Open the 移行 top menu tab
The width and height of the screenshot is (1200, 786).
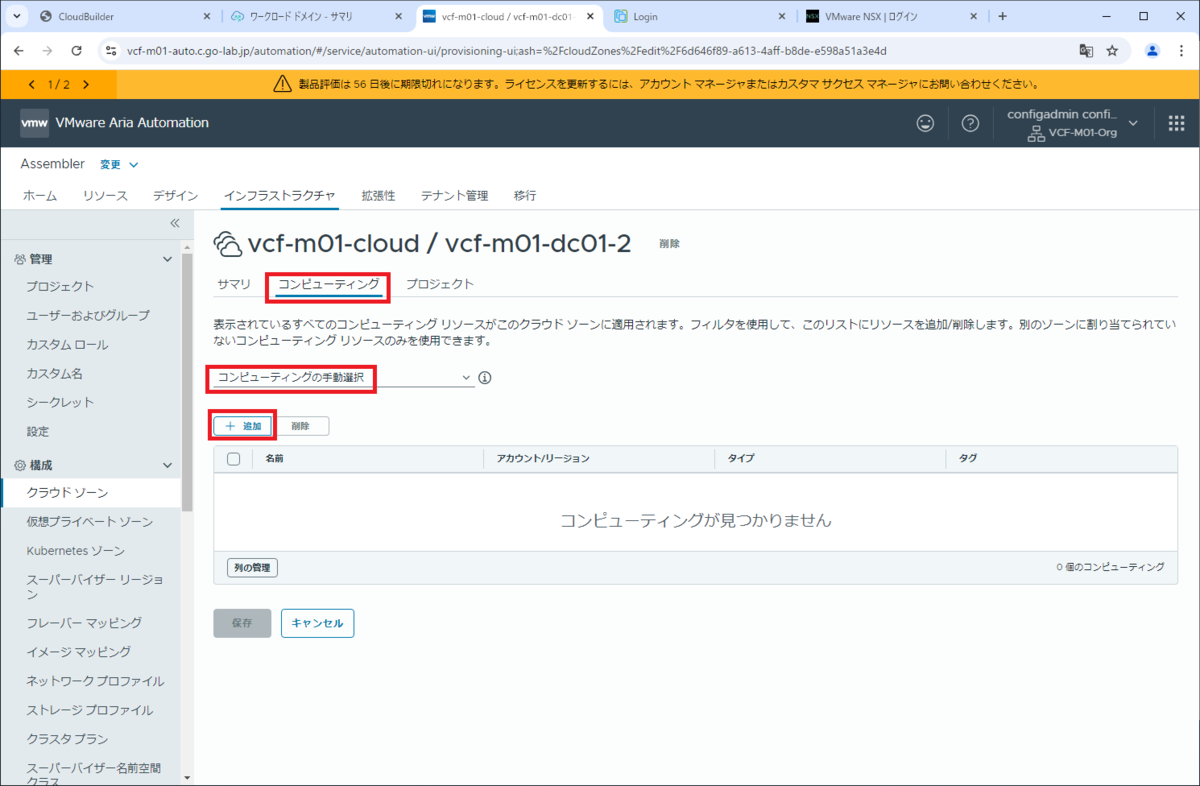[525, 196]
